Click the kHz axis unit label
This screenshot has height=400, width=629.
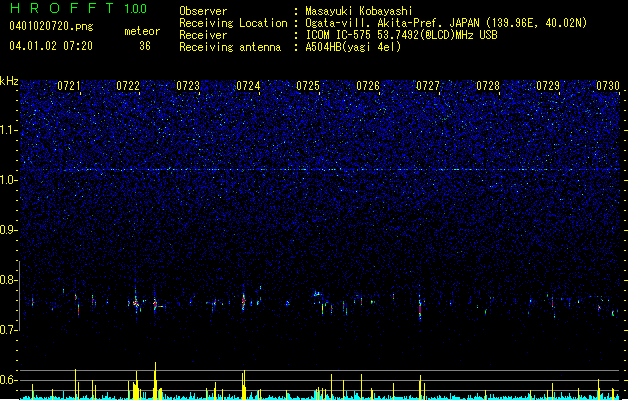[9, 81]
